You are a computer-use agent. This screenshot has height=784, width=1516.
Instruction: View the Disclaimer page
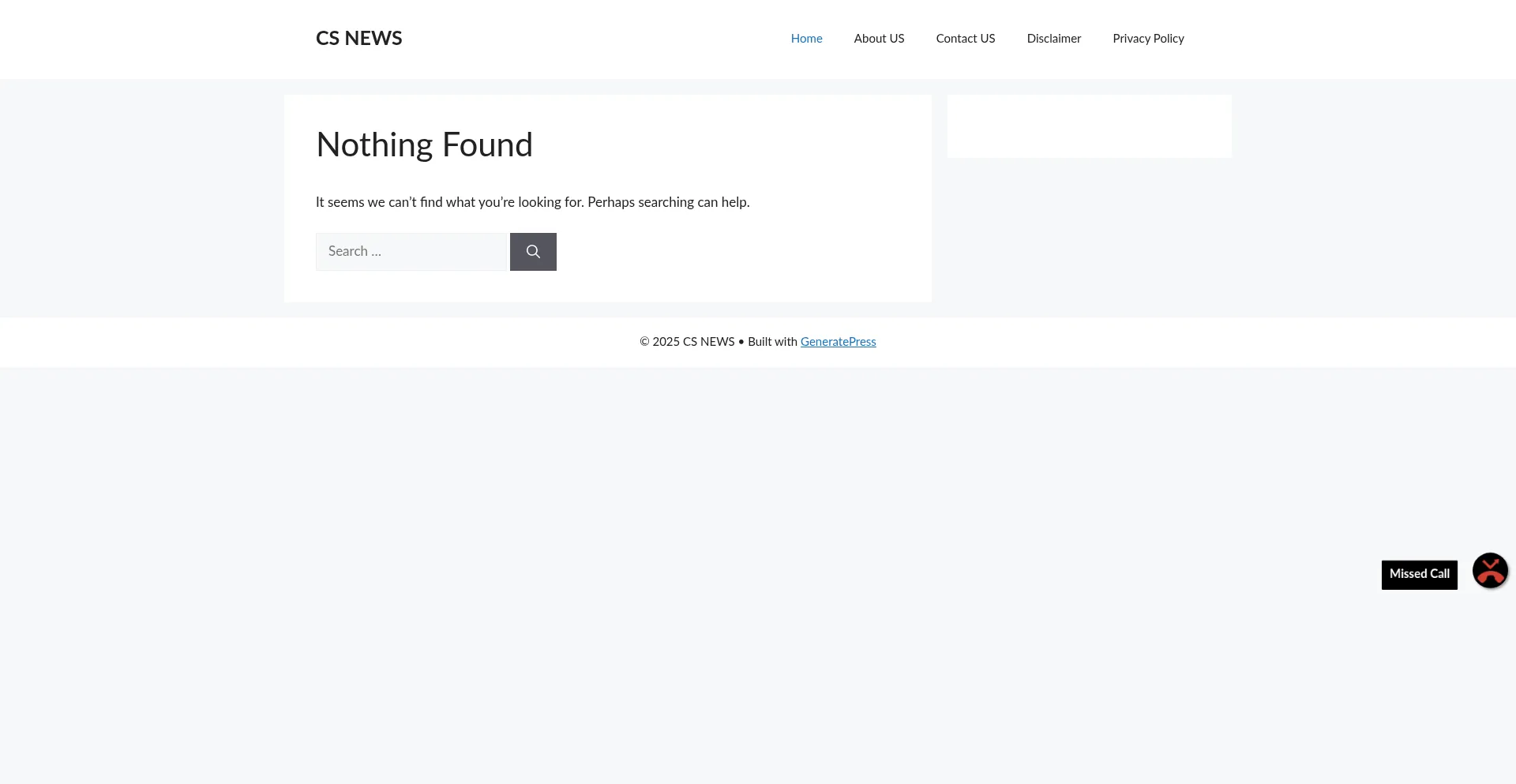[x=1054, y=39]
